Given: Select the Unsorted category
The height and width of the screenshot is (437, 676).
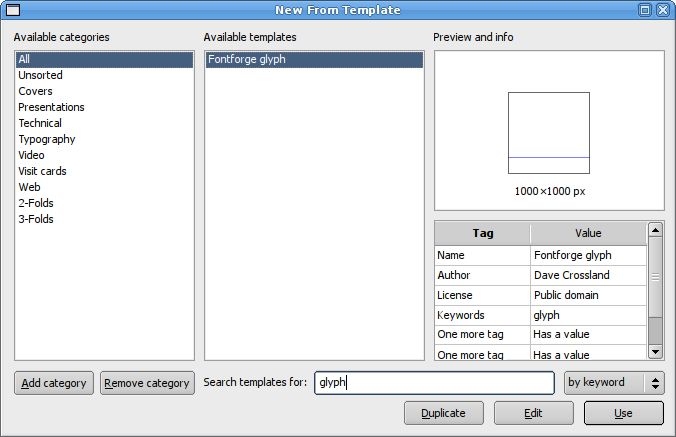Looking at the screenshot, I should tap(40, 75).
